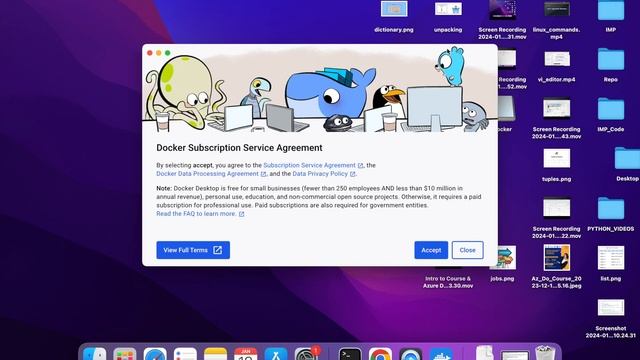The width and height of the screenshot is (640, 360).
Task: Open Calendar from the dock
Action: coord(246,354)
